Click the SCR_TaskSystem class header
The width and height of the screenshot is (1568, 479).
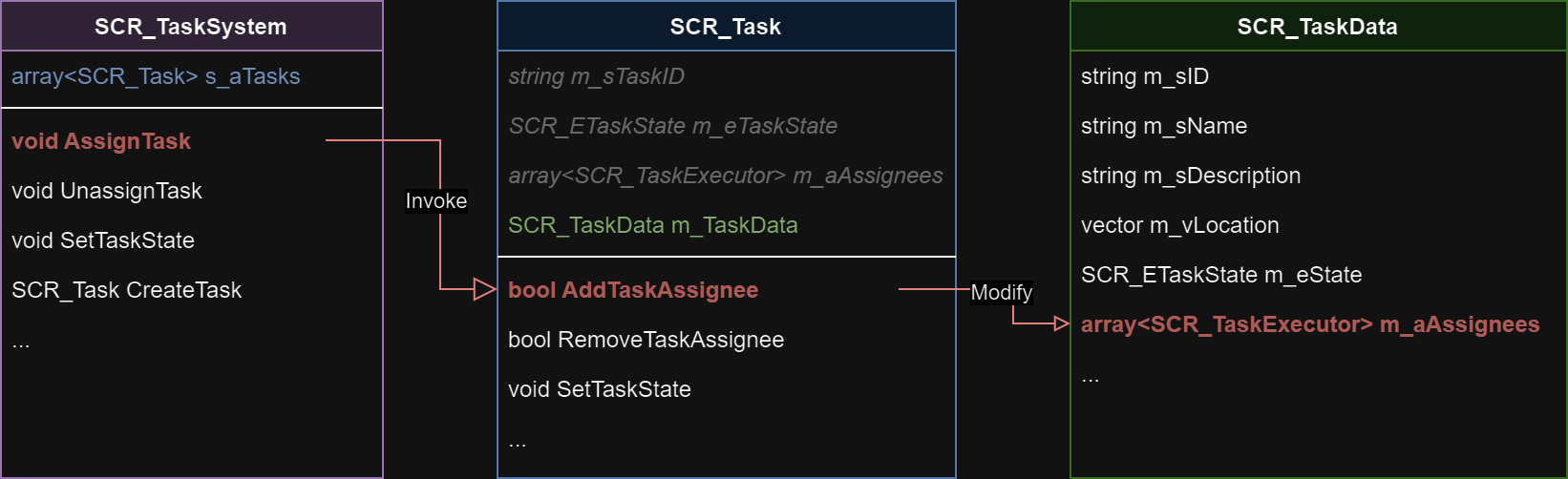pyautogui.click(x=191, y=27)
